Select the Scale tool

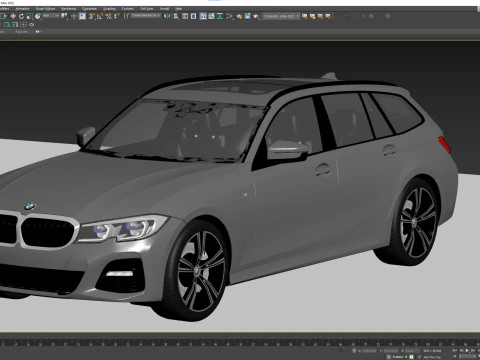pos(30,16)
